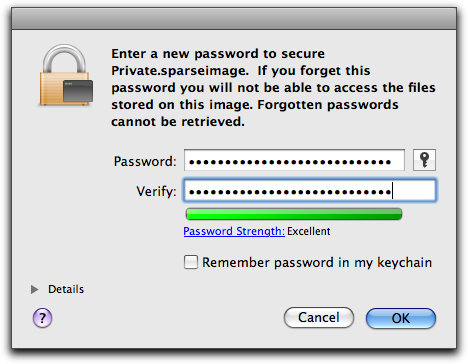Click the bold password warning message text

coord(273,88)
